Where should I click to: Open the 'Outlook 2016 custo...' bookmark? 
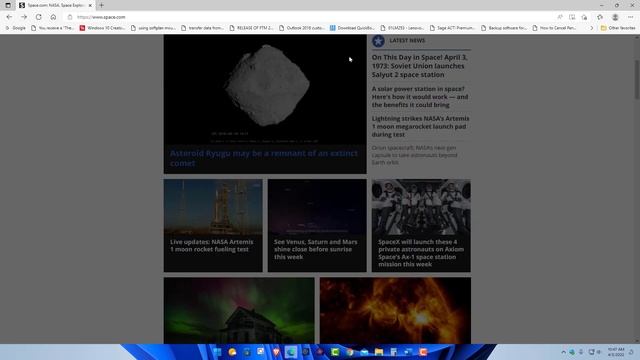point(302,28)
